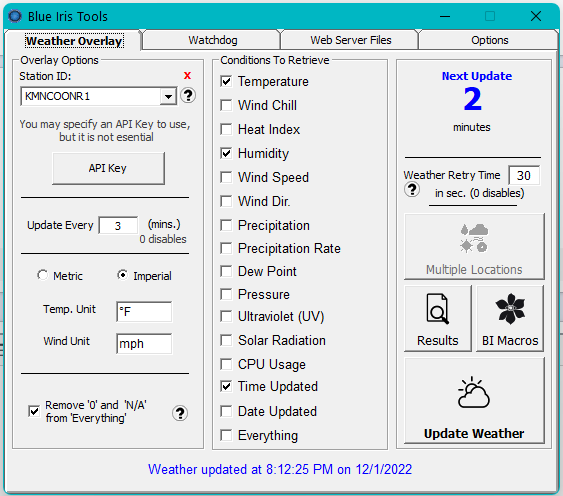563x496 pixels.
Task: Enable the Wind Chill checkbox
Action: [x=226, y=106]
